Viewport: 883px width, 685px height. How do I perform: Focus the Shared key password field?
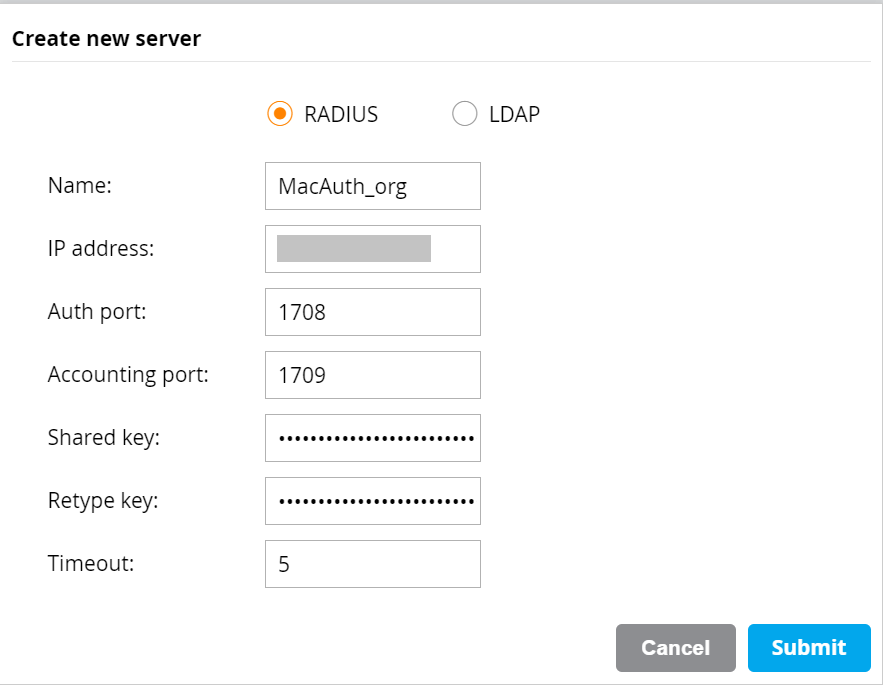click(372, 438)
